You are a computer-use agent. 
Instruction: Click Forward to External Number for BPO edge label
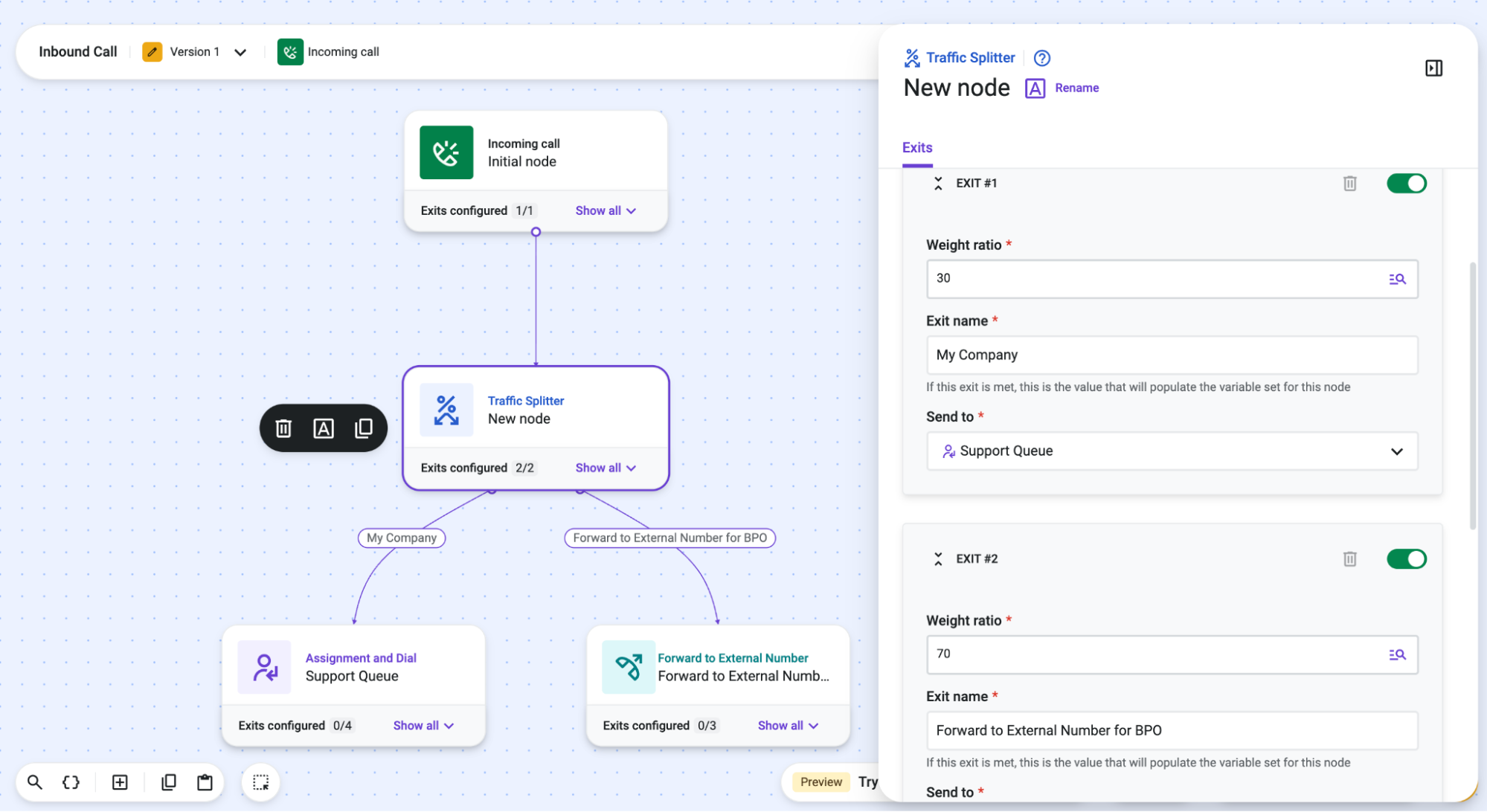tap(669, 538)
